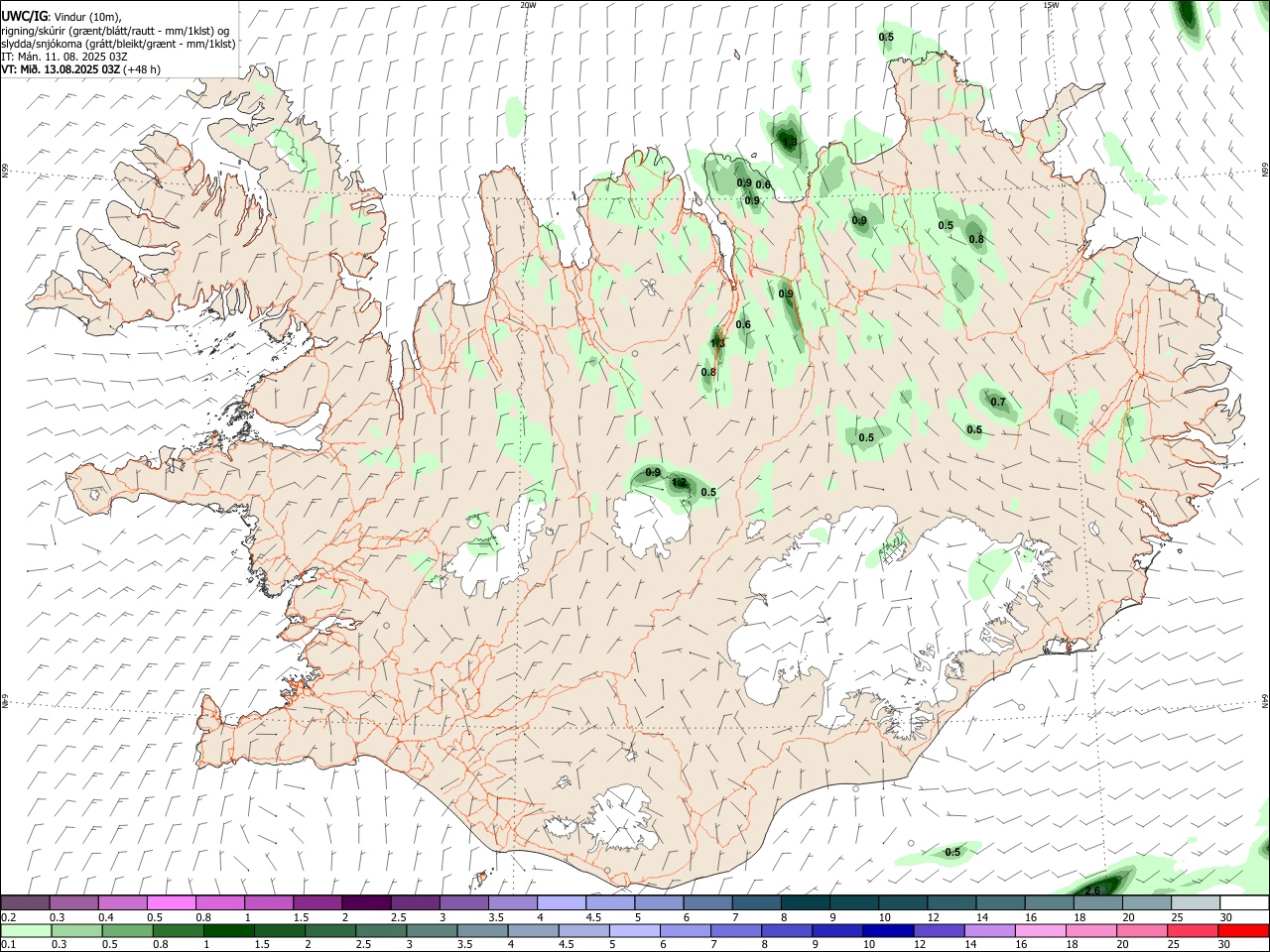Click the 15W longitude label at the top edge
The height and width of the screenshot is (952, 1270).
tap(1051, 5)
